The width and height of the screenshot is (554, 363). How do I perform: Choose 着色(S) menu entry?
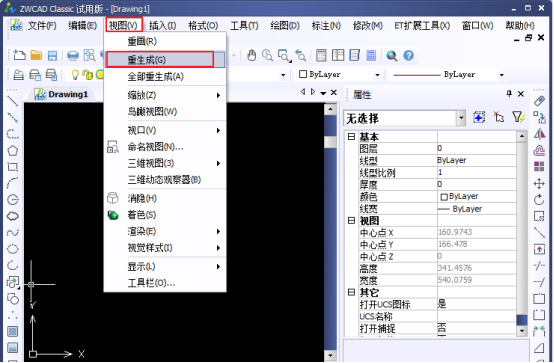coord(165,215)
